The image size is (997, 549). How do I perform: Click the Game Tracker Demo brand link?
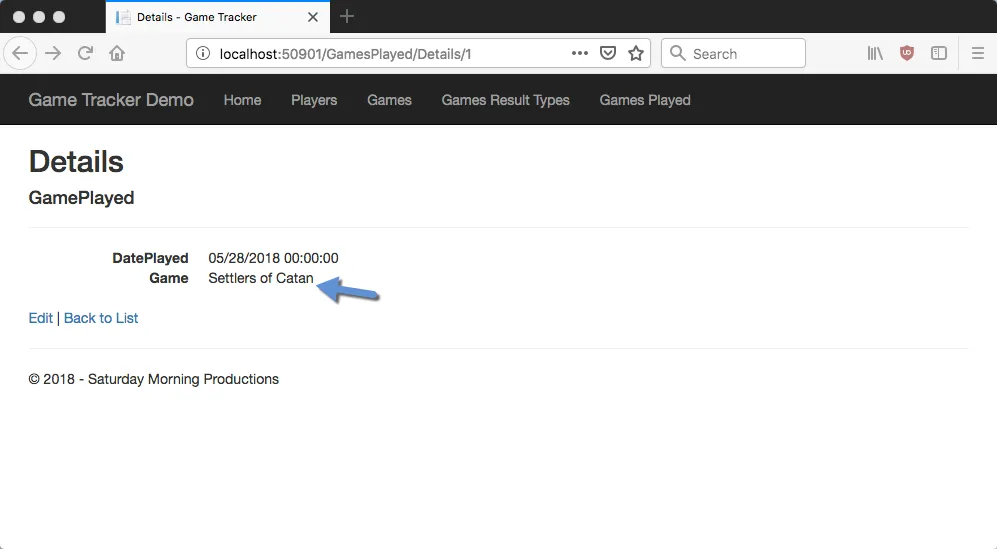pos(111,100)
